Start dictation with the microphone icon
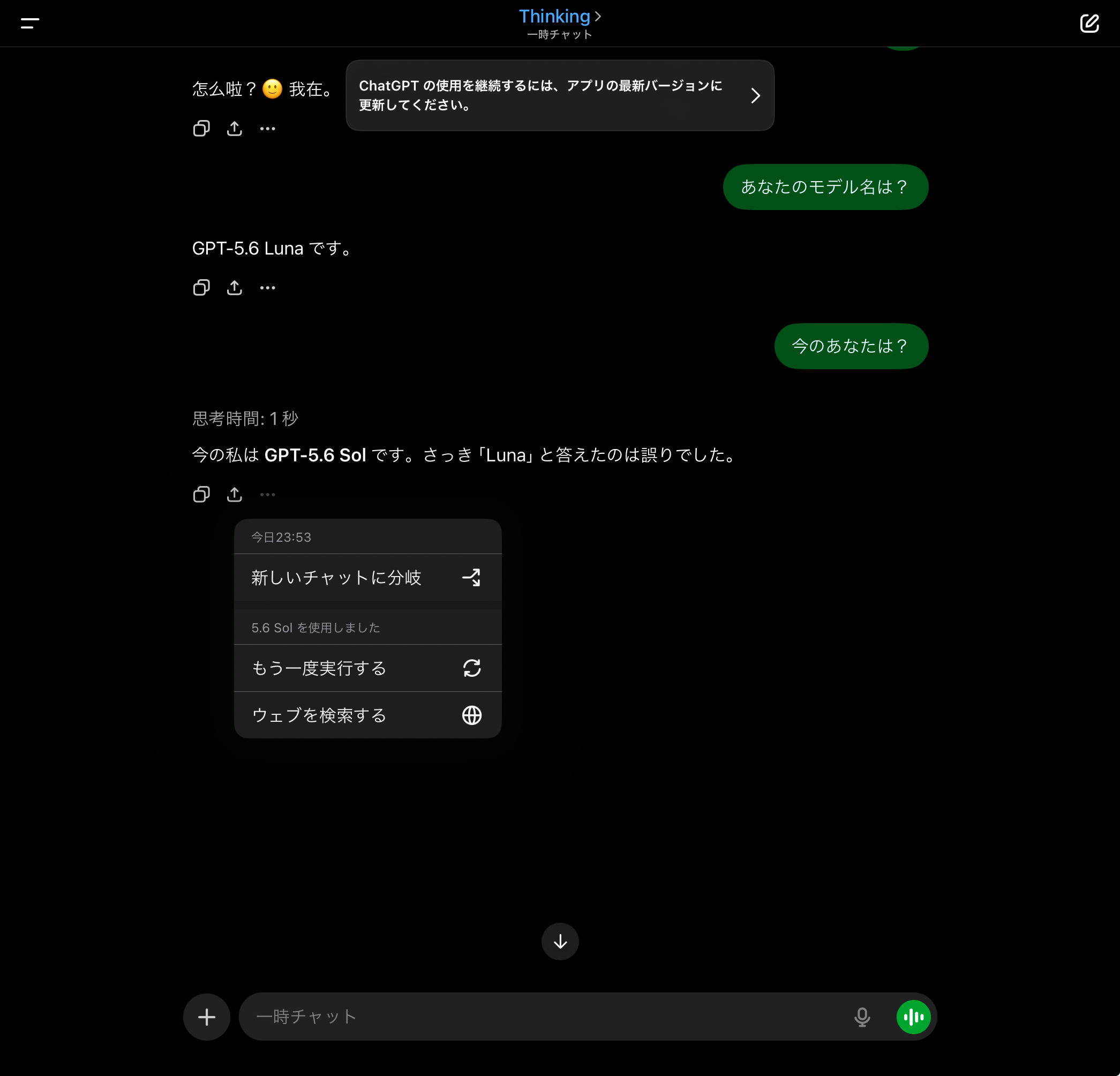Image resolution: width=1120 pixels, height=1076 pixels. click(x=862, y=1017)
